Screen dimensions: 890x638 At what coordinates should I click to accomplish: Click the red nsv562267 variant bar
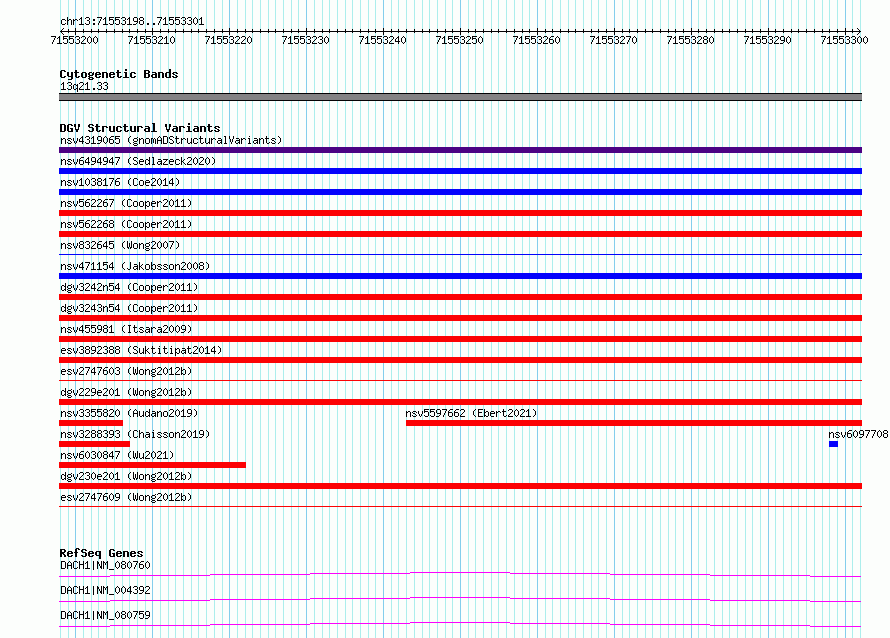click(x=460, y=213)
